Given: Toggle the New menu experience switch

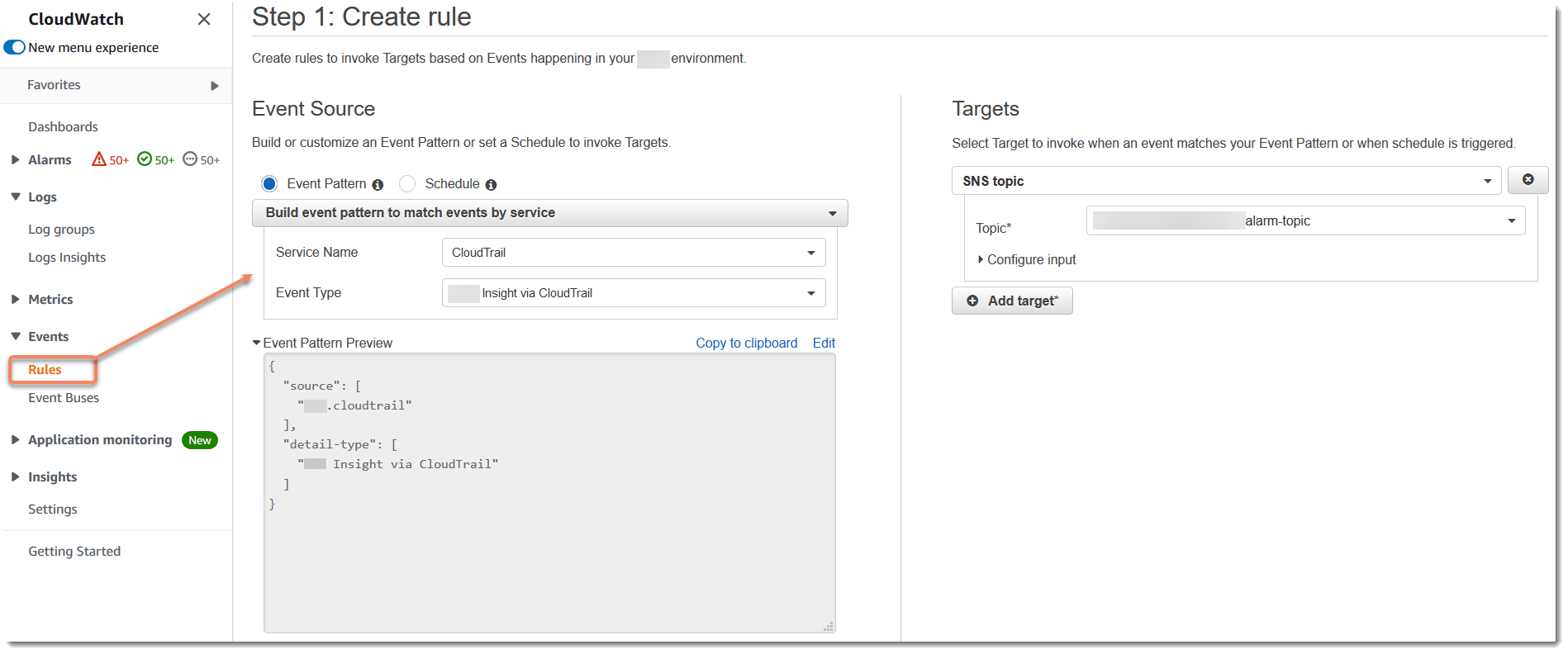Looking at the screenshot, I should coord(15,48).
